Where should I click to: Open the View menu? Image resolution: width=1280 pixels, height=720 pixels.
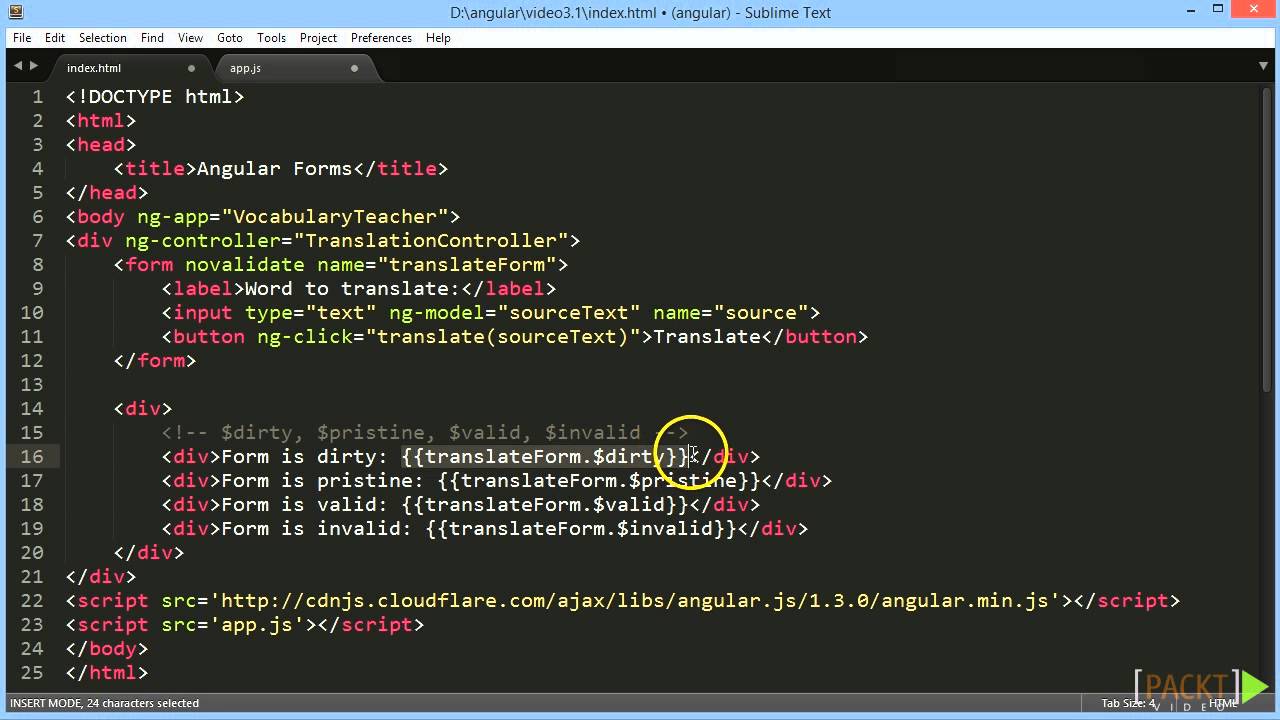coord(190,38)
